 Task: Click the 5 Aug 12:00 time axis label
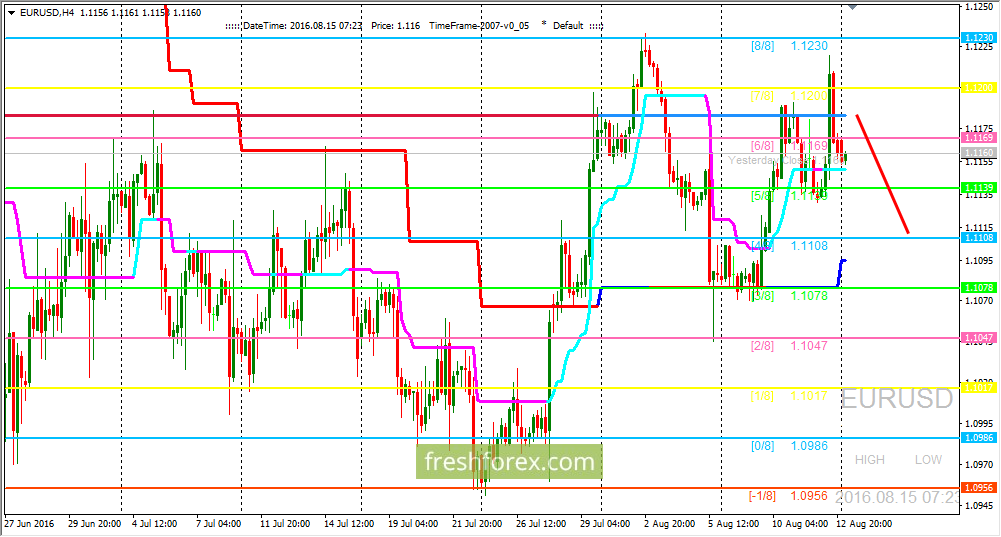(x=734, y=524)
